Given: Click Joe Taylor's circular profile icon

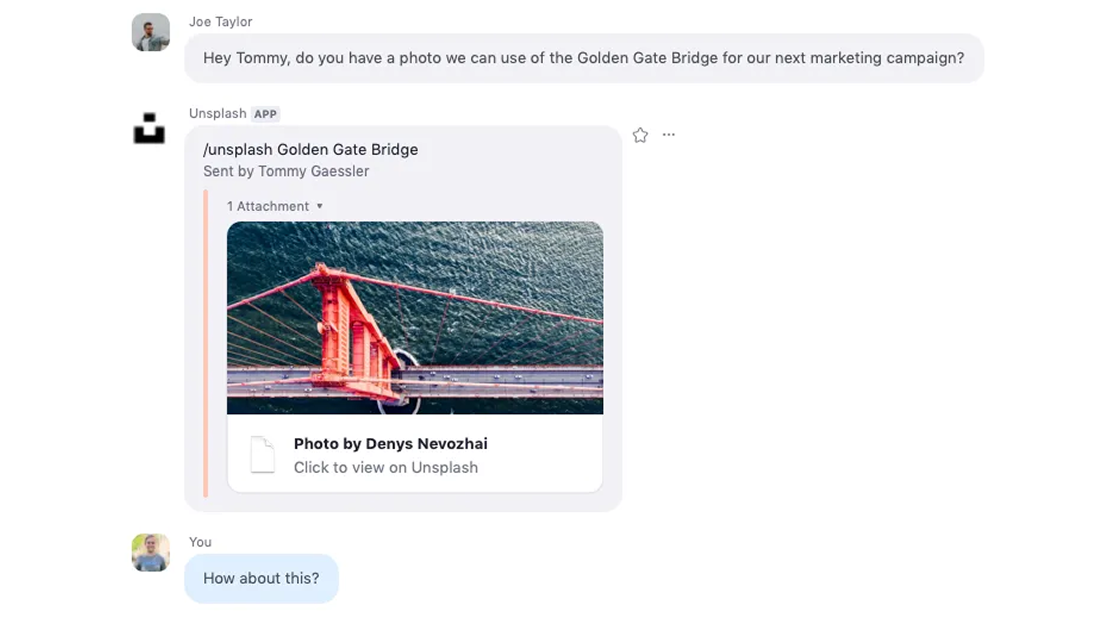Looking at the screenshot, I should tap(150, 31).
